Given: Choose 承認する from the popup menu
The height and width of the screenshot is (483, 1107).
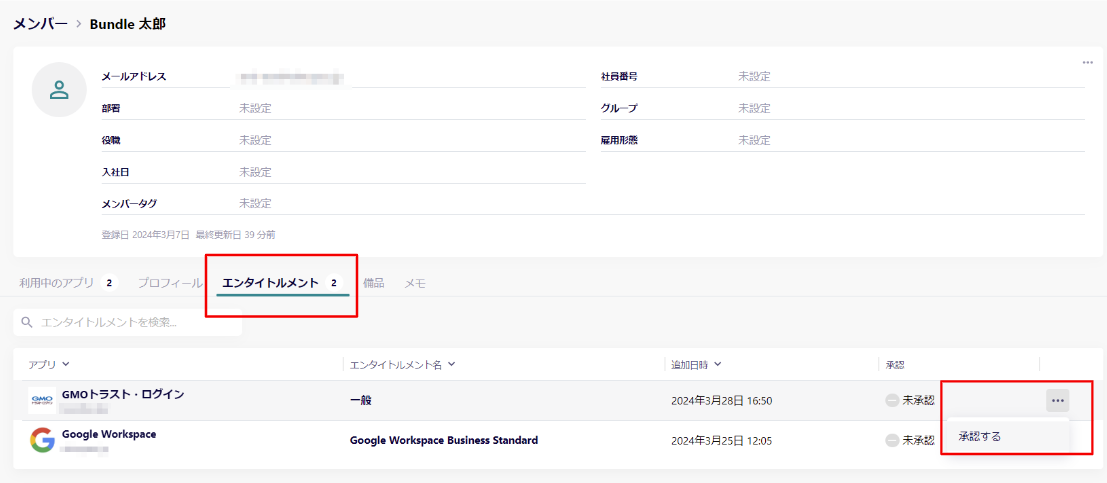Looking at the screenshot, I should click(980, 436).
